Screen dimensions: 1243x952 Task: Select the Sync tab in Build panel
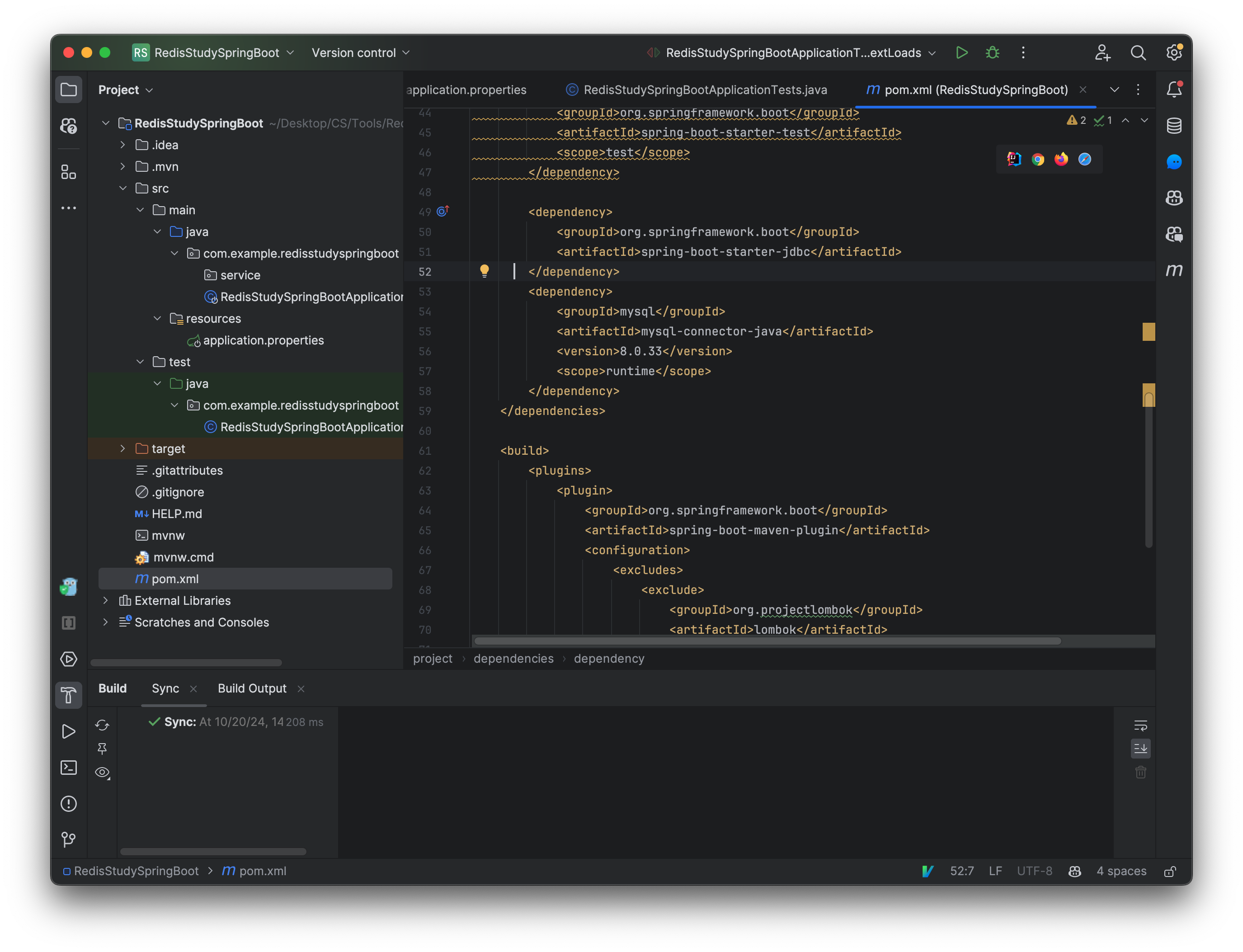click(165, 688)
